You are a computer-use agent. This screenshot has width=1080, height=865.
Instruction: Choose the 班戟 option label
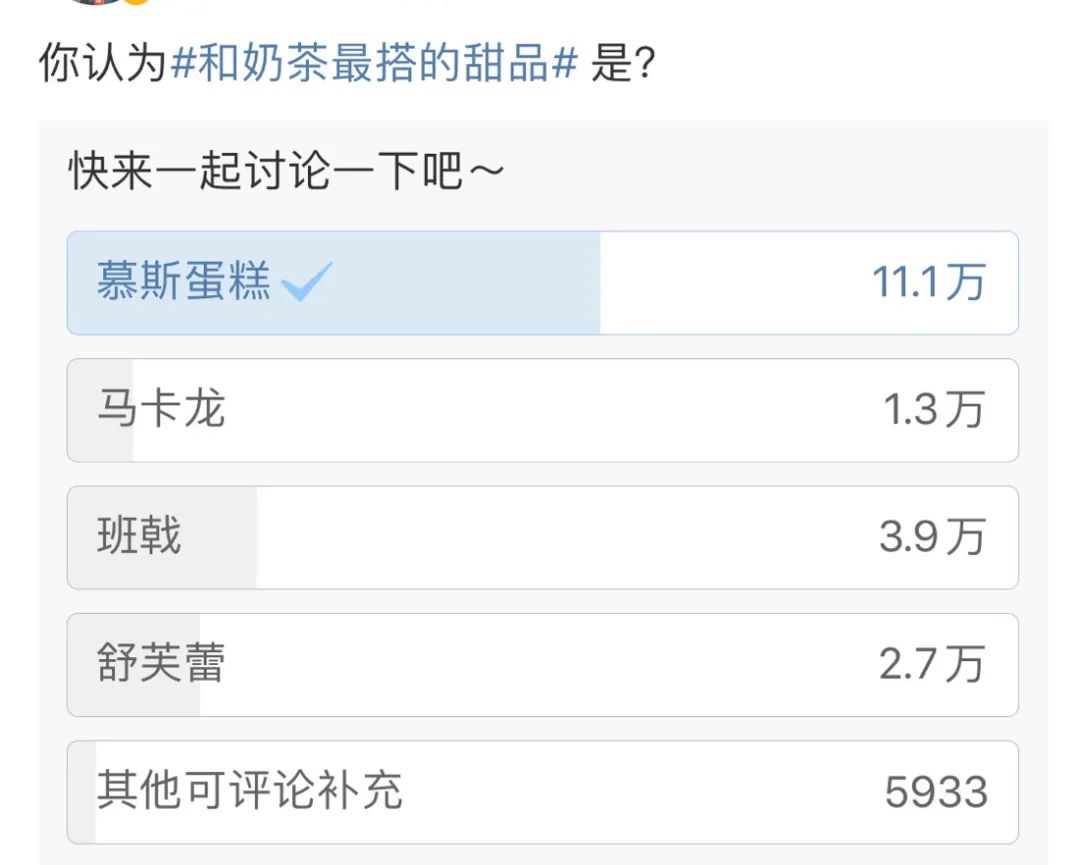[x=139, y=537]
